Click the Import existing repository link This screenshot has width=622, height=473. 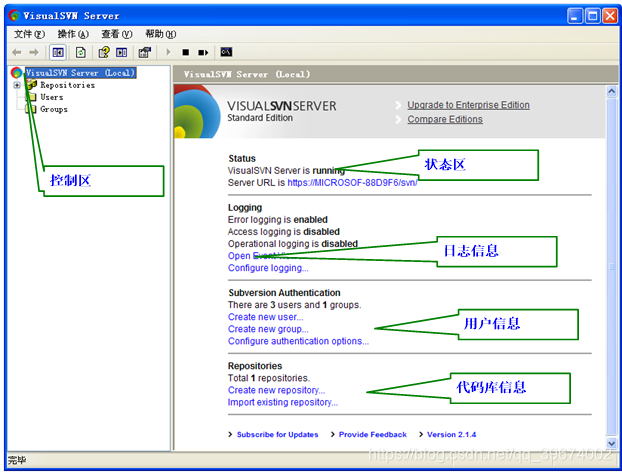point(283,402)
